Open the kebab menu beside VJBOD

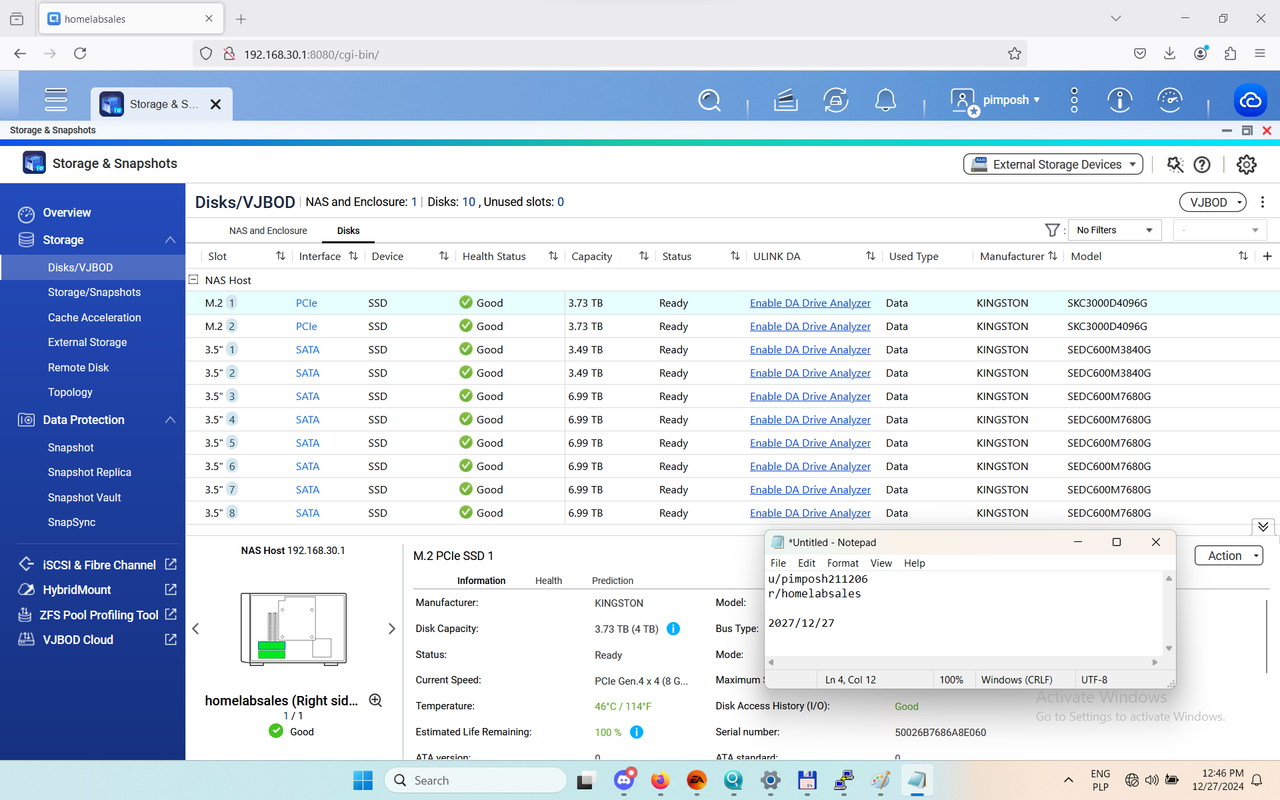tap(1263, 202)
